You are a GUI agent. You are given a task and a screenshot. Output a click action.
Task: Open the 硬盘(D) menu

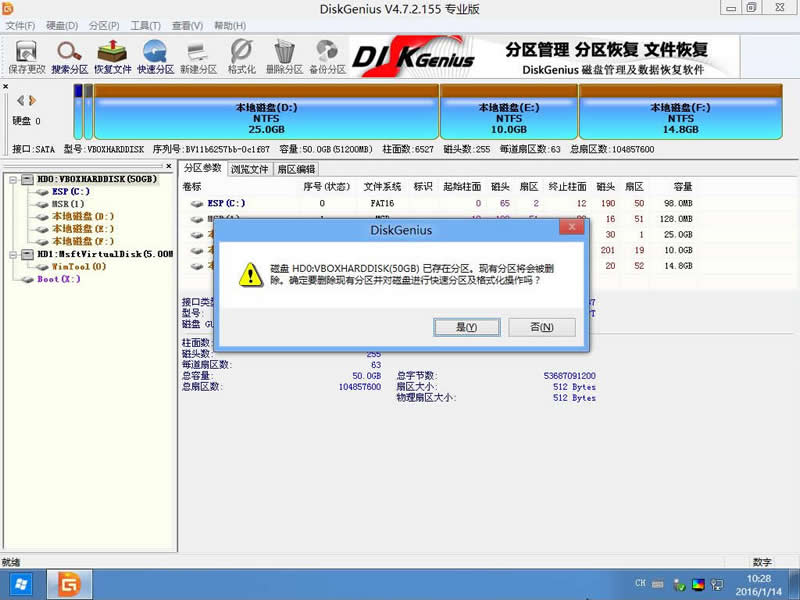coord(62,25)
